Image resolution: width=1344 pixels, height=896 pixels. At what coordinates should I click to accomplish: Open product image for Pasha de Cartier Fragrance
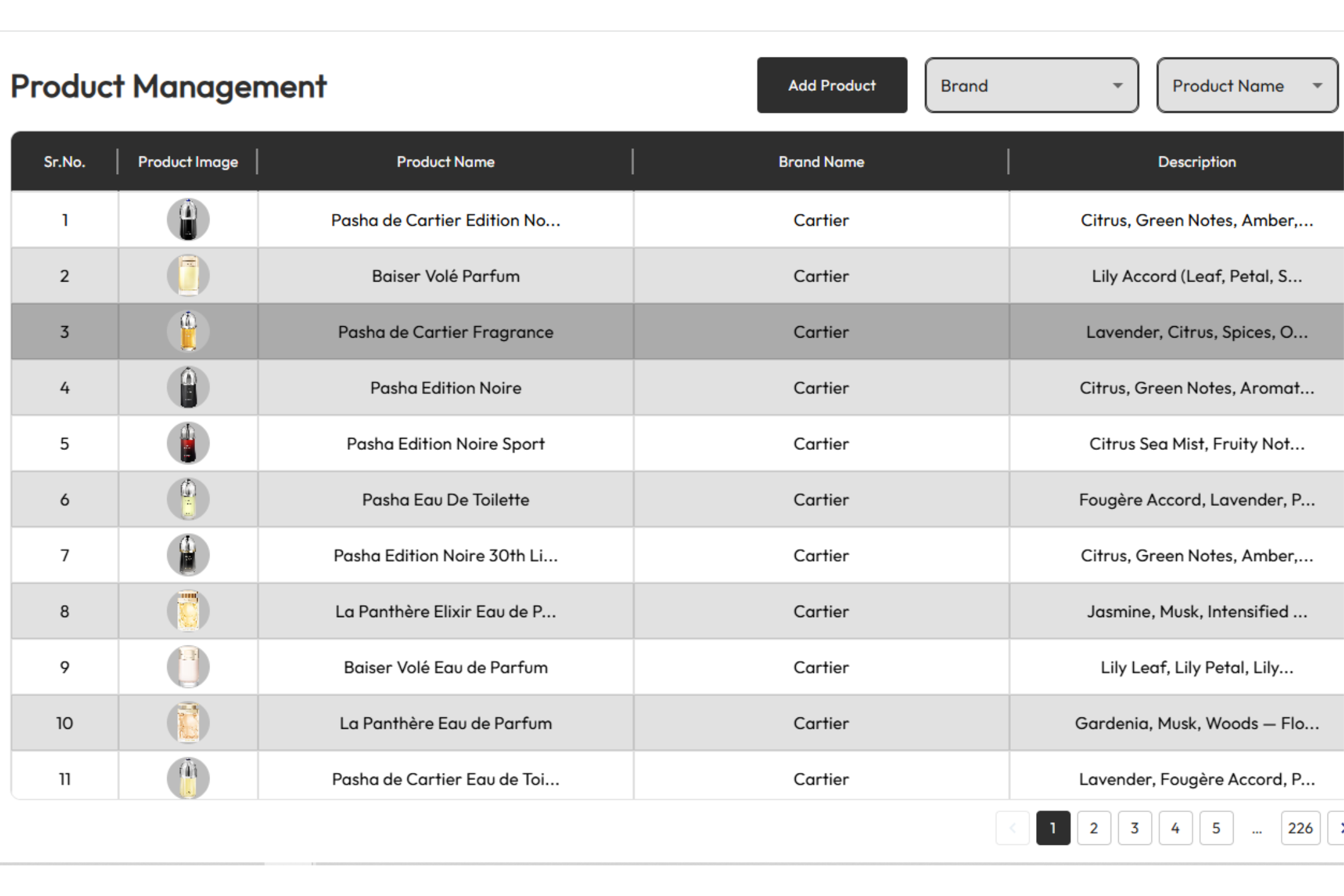click(188, 331)
